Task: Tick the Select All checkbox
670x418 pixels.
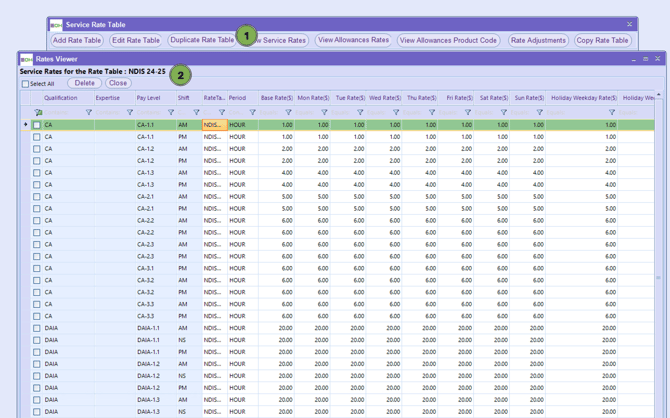Action: click(x=25, y=84)
